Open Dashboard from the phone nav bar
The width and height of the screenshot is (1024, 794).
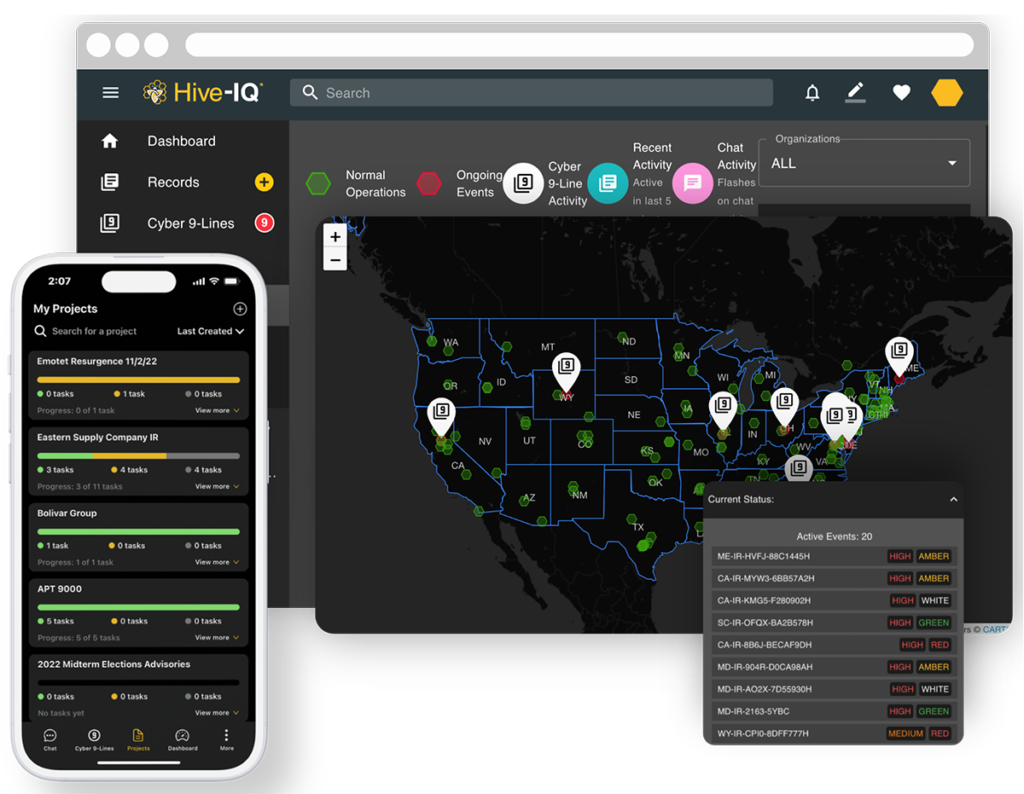182,738
